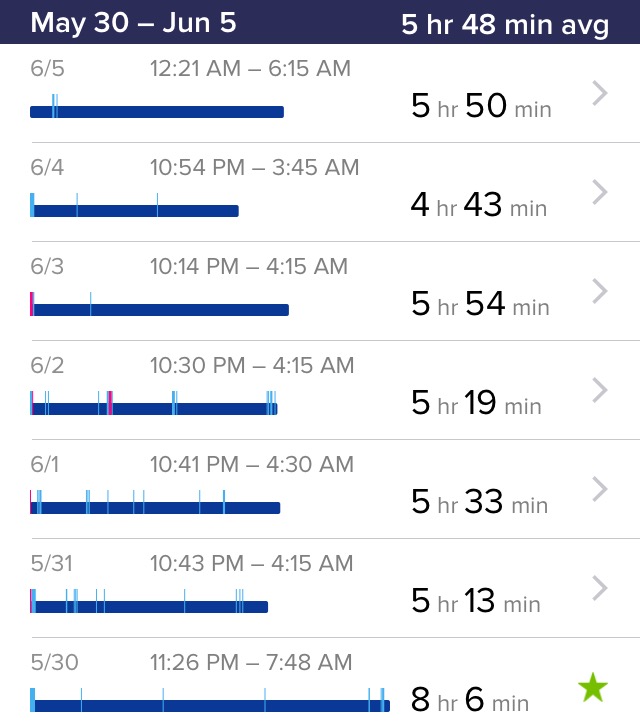640x725 pixels.
Task: Open 6/4 sleep details via chevron
Action: [x=600, y=192]
